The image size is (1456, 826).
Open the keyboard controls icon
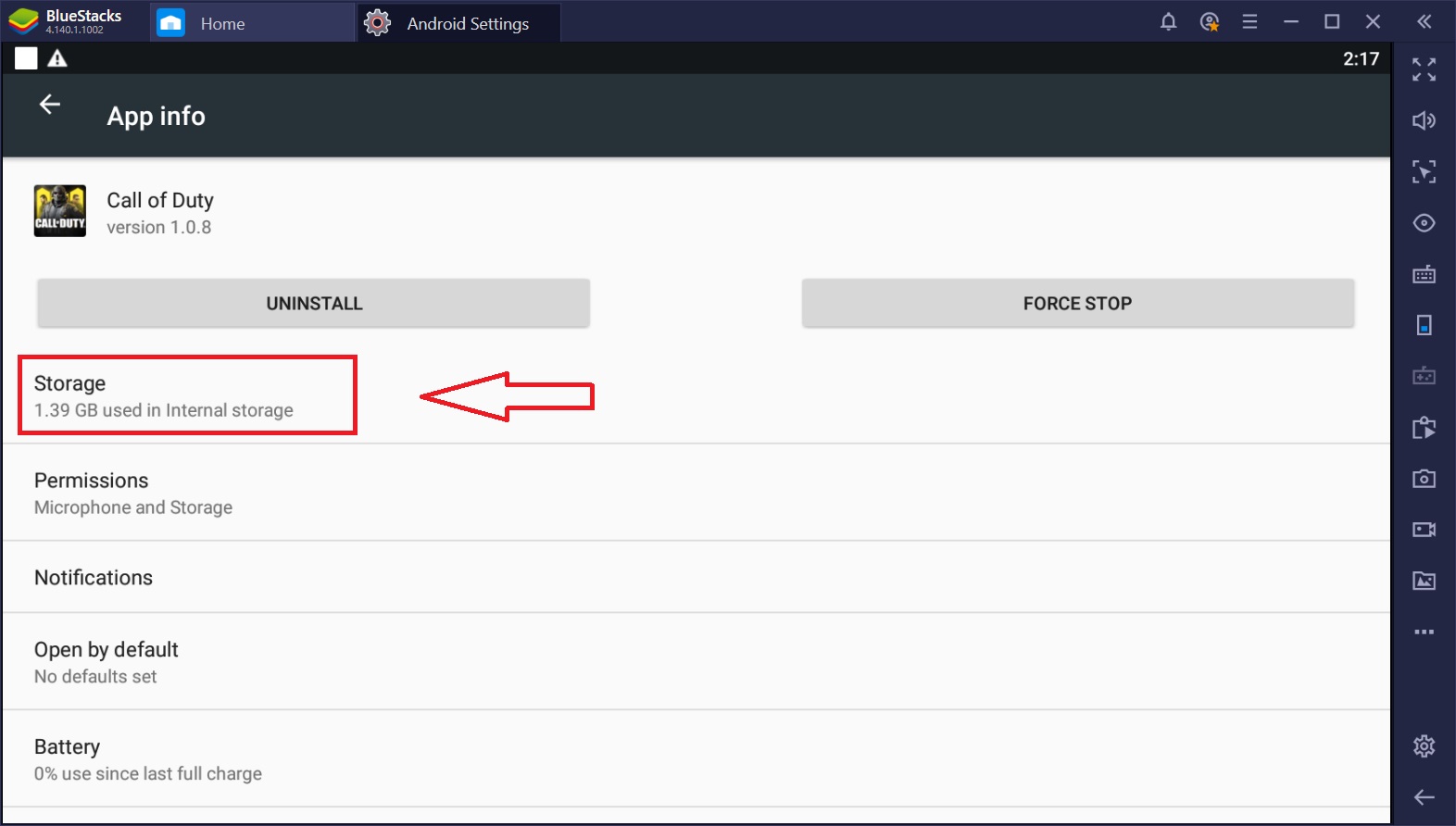[1425, 274]
